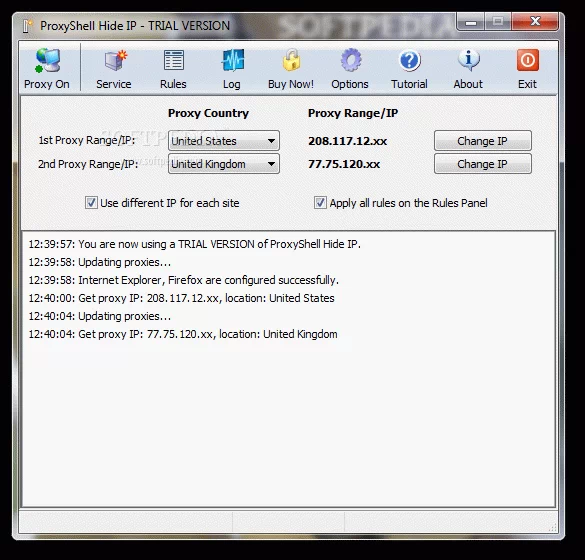Open the Service toolbar icon
The width and height of the screenshot is (585, 560).
[115, 60]
